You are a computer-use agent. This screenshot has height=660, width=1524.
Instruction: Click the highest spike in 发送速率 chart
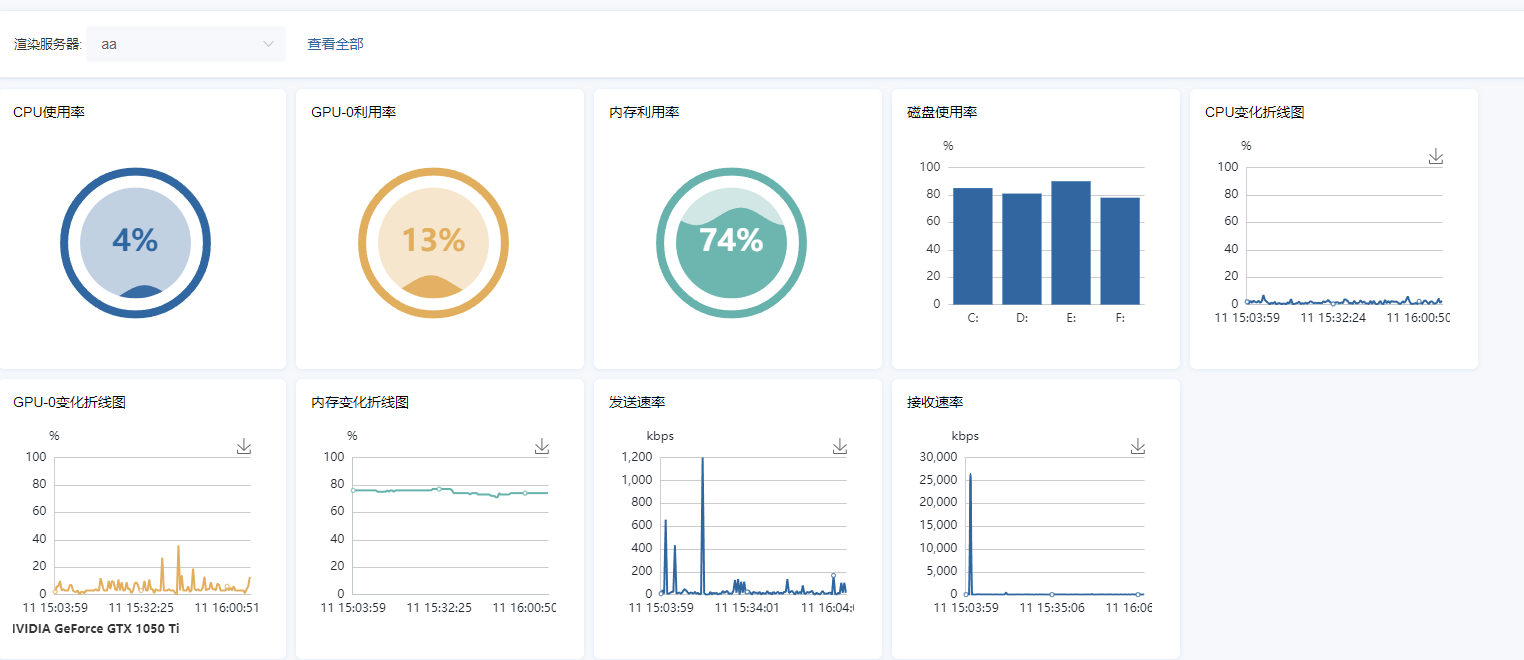[702, 459]
